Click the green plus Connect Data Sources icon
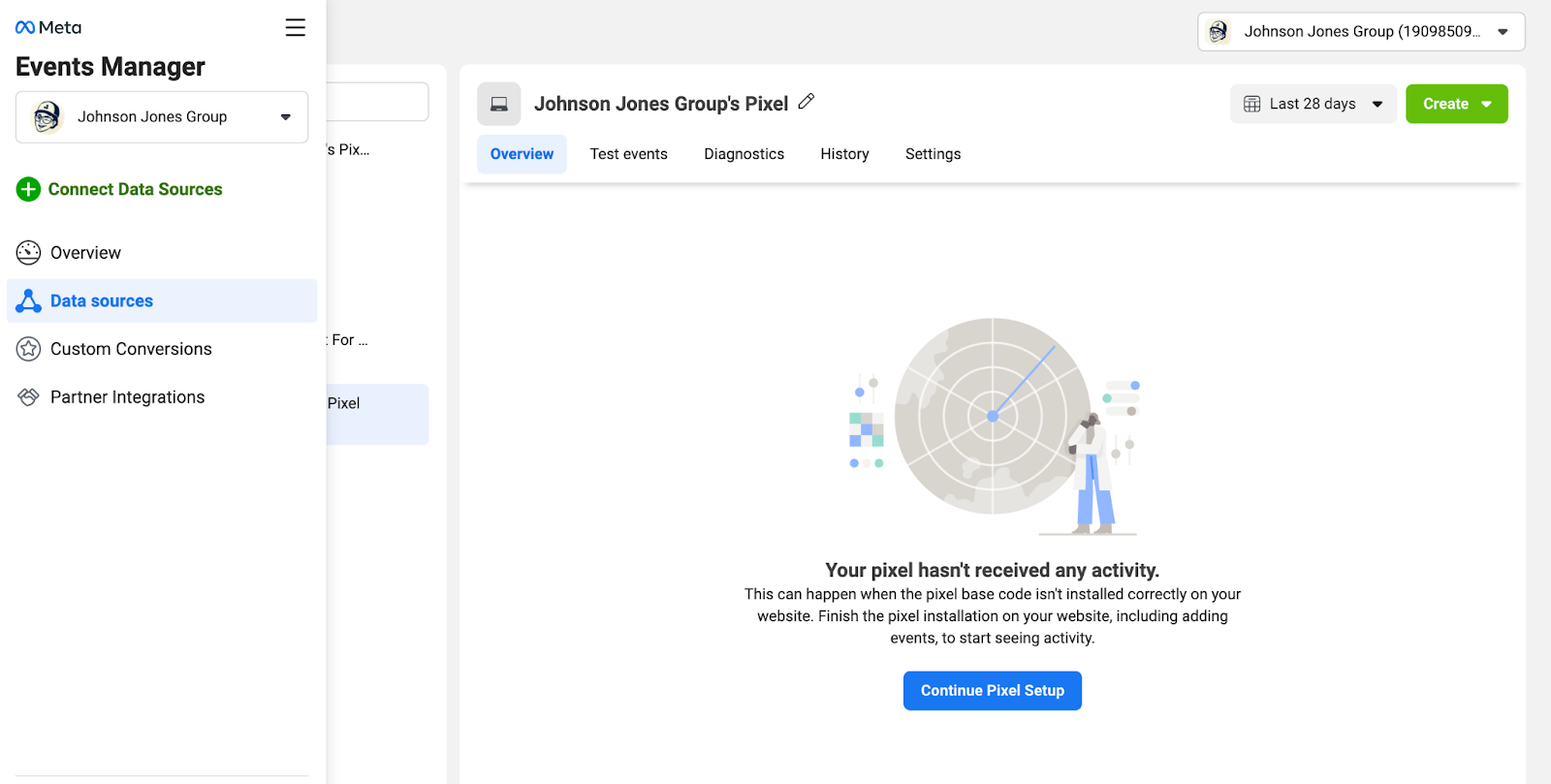This screenshot has height=784, width=1551. (28, 189)
